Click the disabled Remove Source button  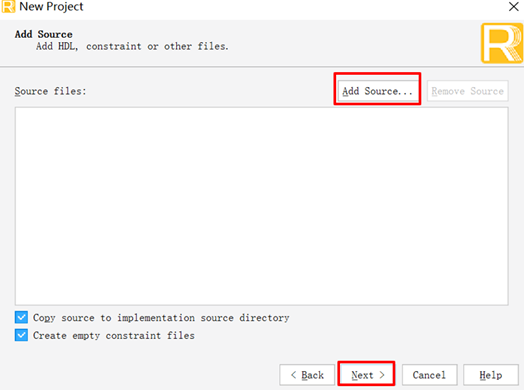coord(468,91)
